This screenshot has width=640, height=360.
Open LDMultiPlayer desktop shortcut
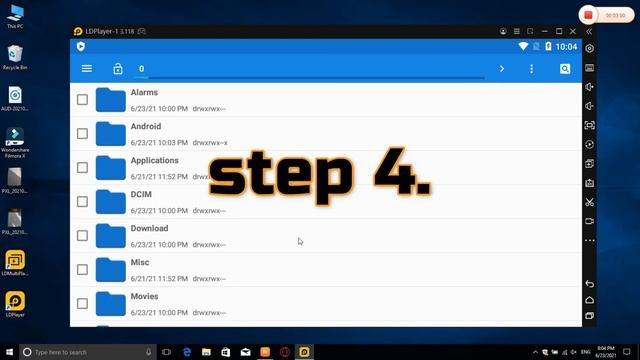[15, 263]
